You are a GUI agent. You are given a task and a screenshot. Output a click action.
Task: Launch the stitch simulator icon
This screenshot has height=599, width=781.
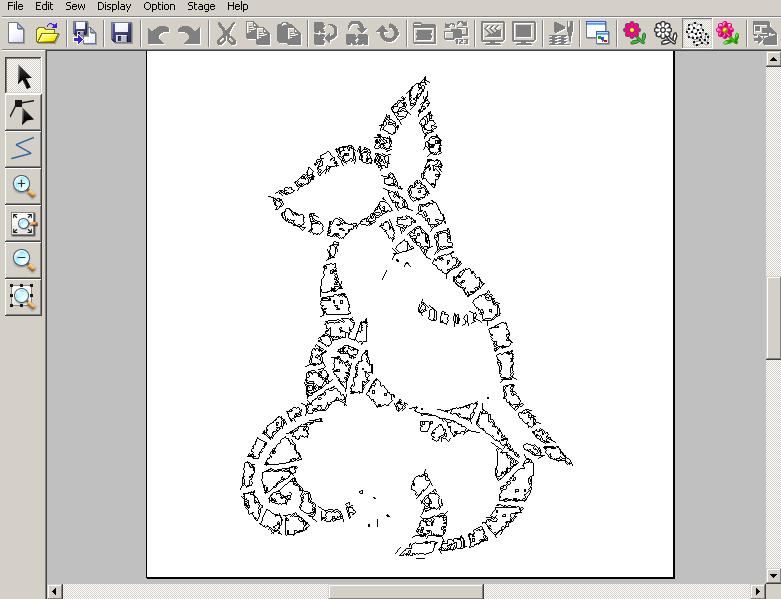tap(561, 34)
